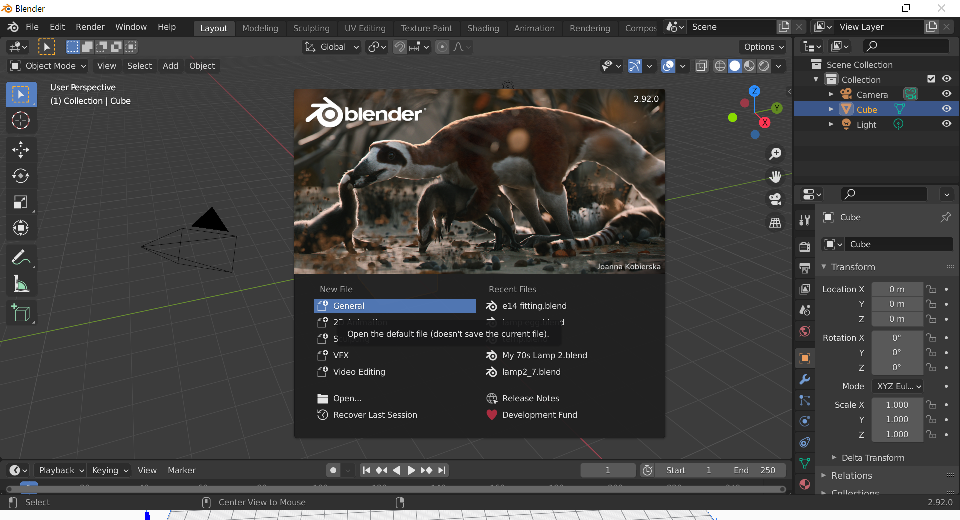Open the Output properties tab

(805, 268)
